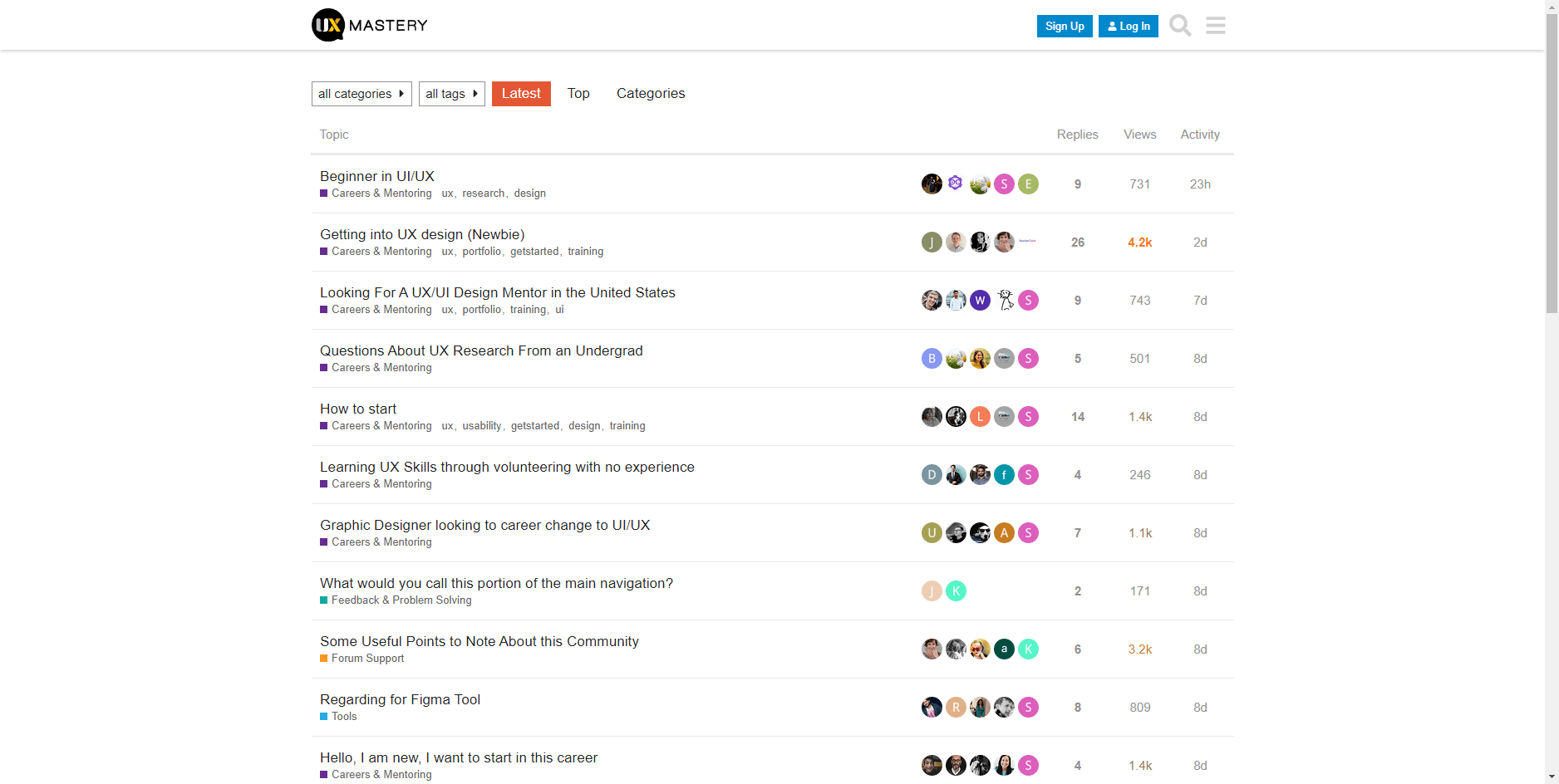Click the portfolio tag under Getting into UX design
The width and height of the screenshot is (1559, 784).
pyautogui.click(x=481, y=251)
